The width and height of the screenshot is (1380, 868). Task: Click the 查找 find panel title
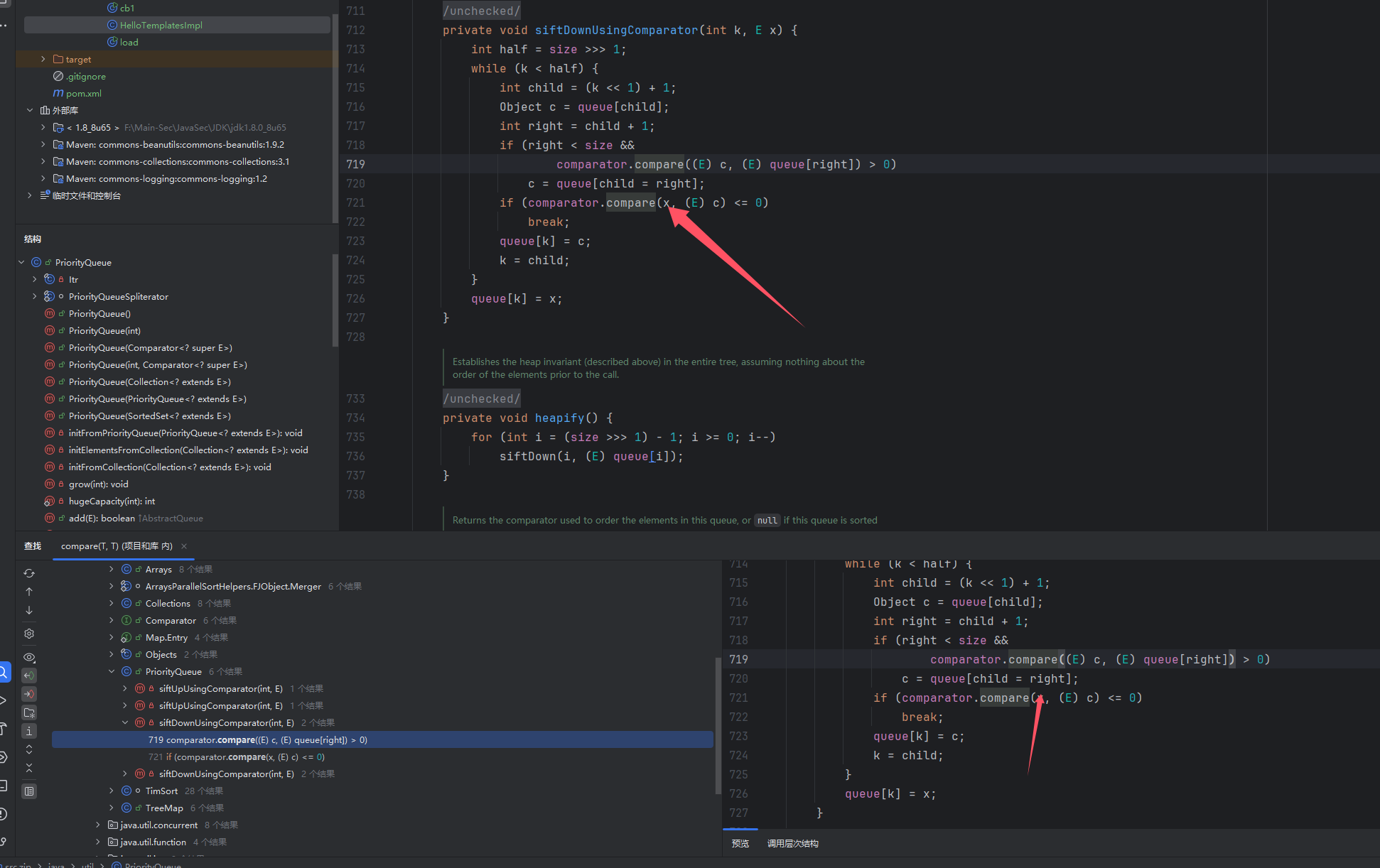point(33,546)
